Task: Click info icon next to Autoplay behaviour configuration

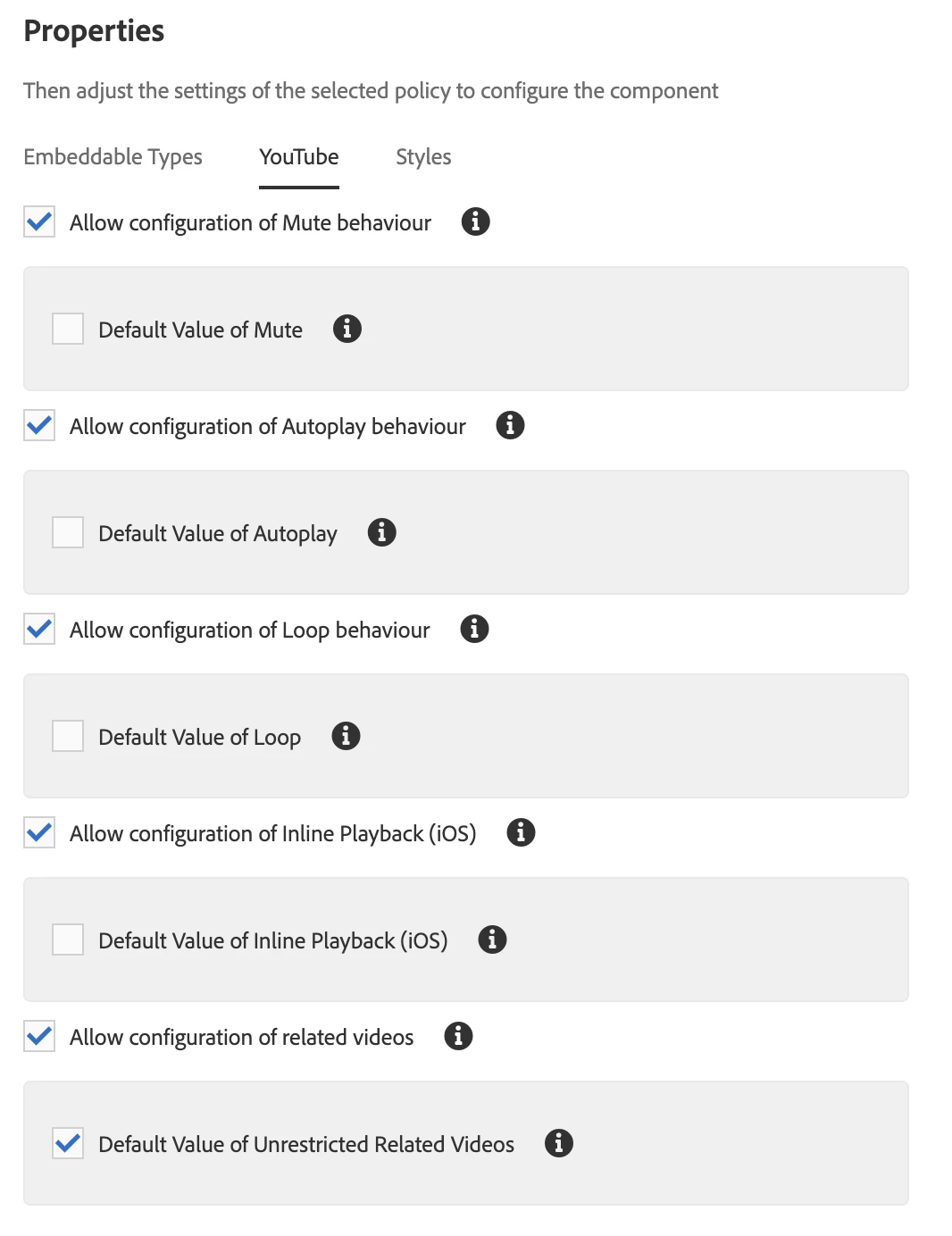Action: point(510,425)
